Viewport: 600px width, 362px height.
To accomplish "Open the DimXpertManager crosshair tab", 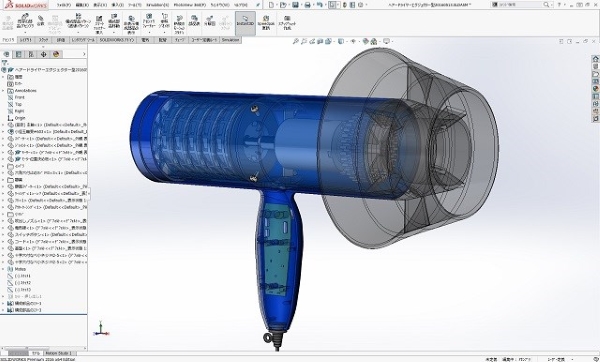I will pos(44,54).
